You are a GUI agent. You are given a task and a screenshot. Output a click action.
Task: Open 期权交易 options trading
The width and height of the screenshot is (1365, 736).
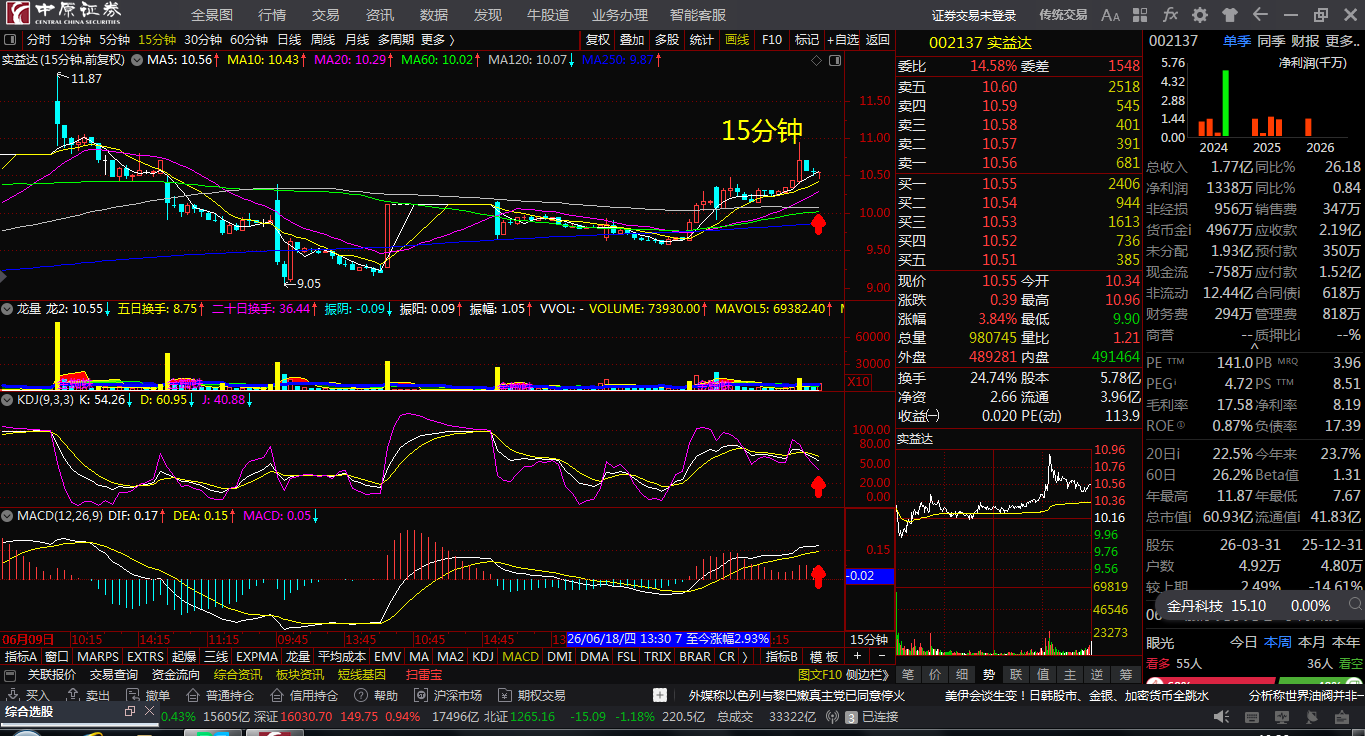pos(532,695)
